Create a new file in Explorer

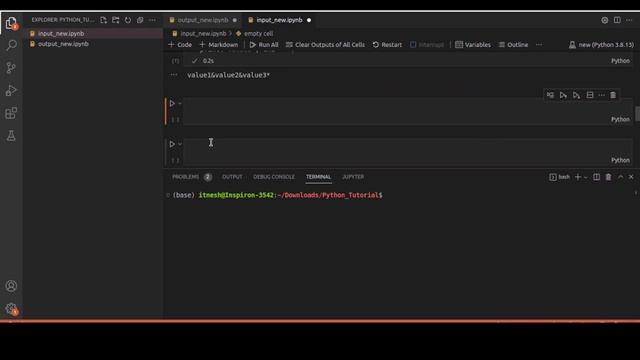103,20
